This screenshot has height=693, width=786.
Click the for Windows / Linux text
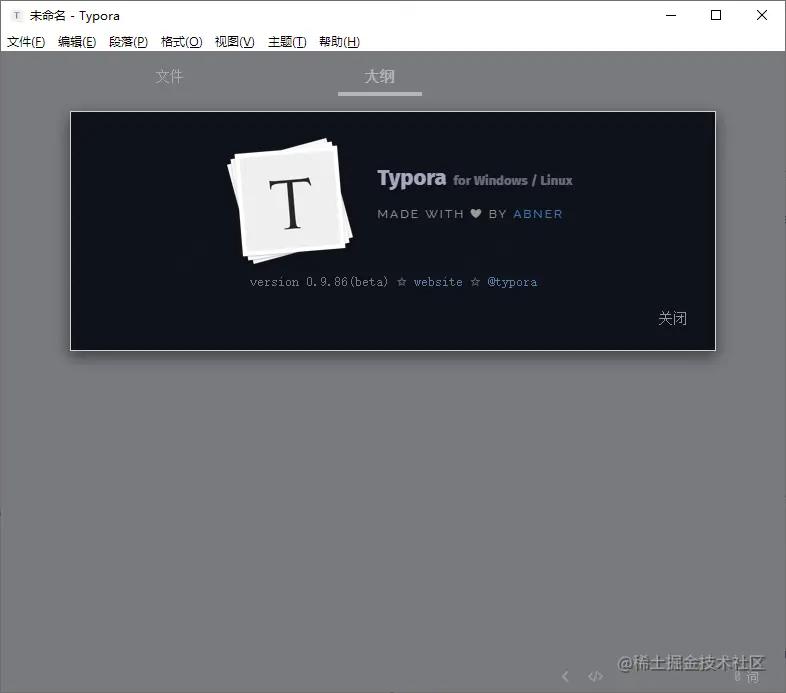tap(513, 181)
